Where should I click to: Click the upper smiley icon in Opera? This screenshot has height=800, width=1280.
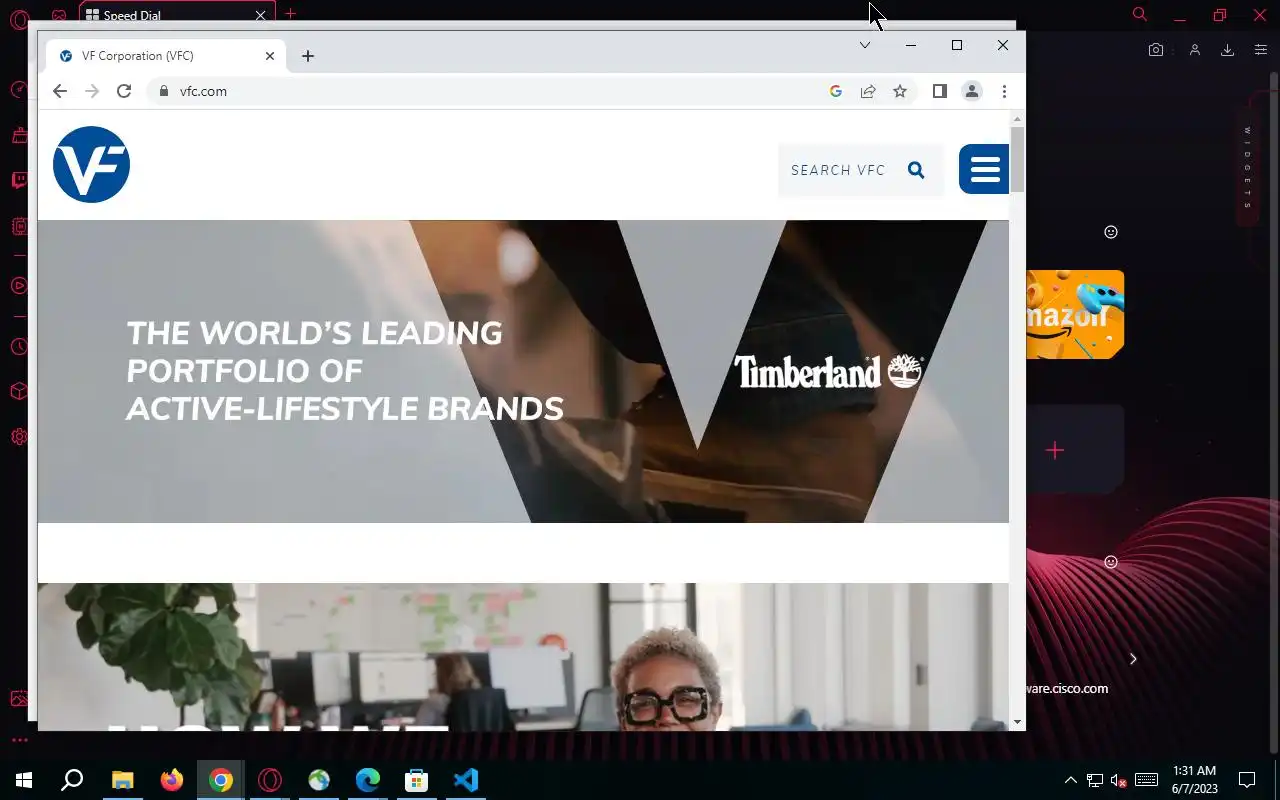pyautogui.click(x=1110, y=232)
